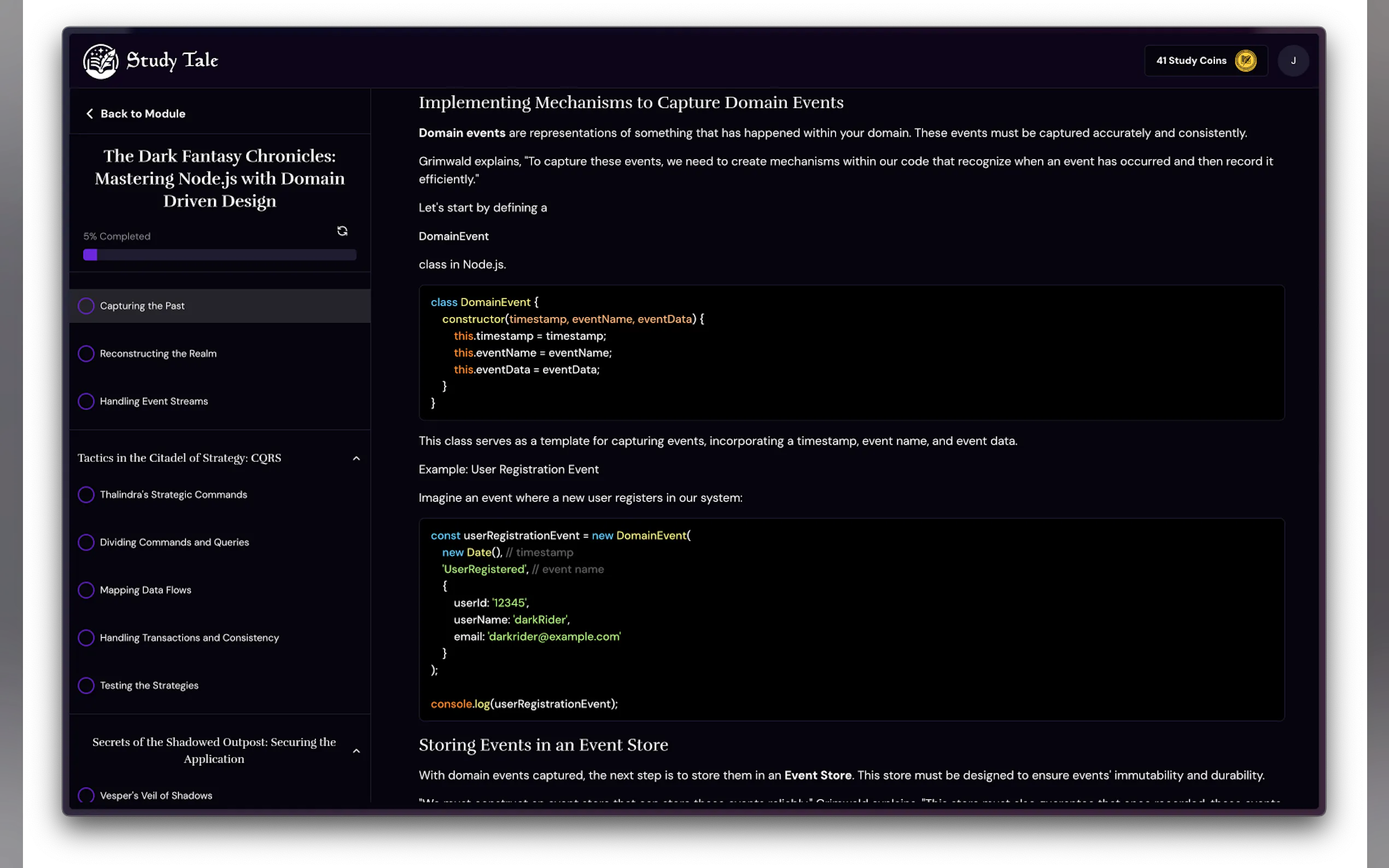Click the refresh progress icon

342,231
